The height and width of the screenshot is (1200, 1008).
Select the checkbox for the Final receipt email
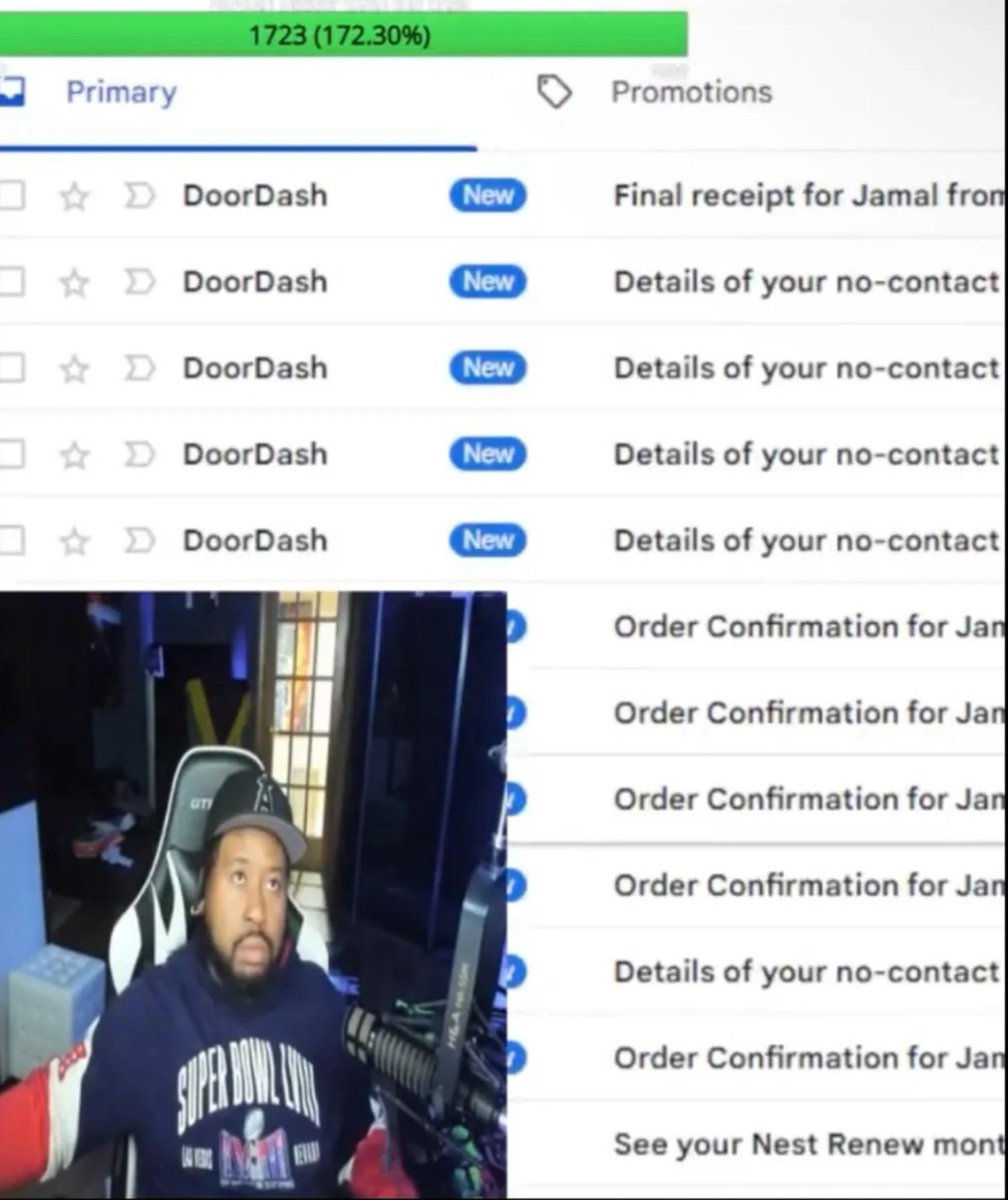(11, 196)
